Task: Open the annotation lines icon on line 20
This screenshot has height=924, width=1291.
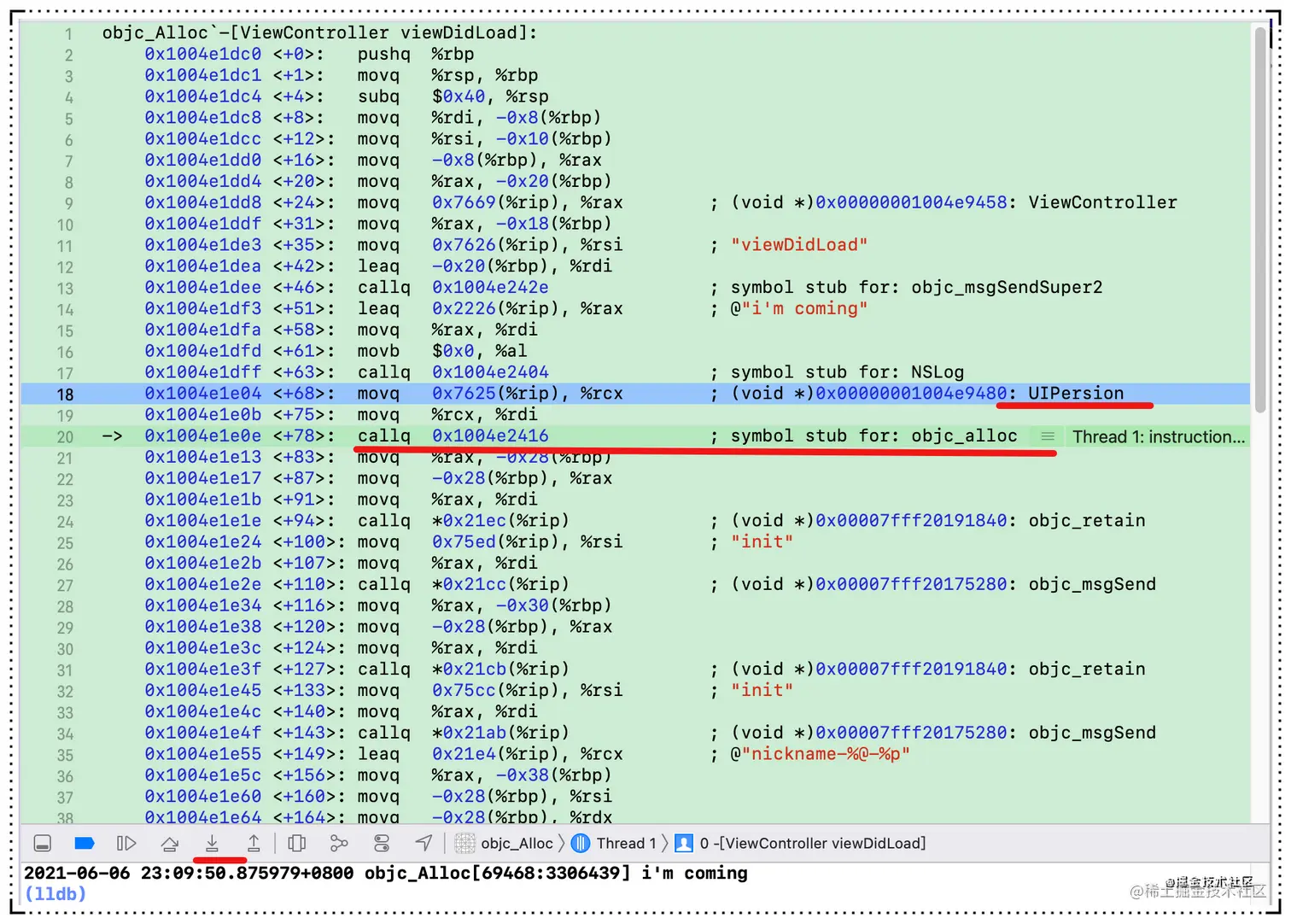Action: point(1048,436)
